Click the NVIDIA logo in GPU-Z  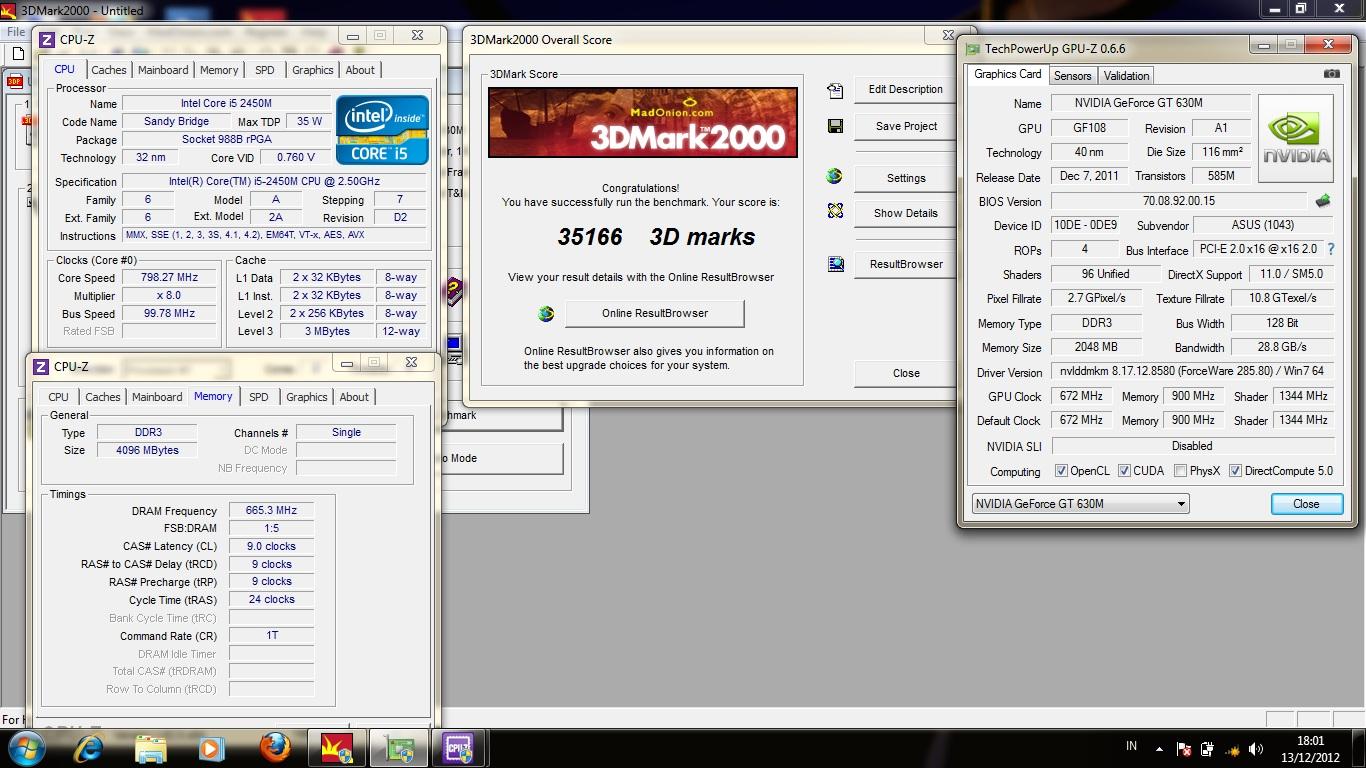pos(1296,139)
